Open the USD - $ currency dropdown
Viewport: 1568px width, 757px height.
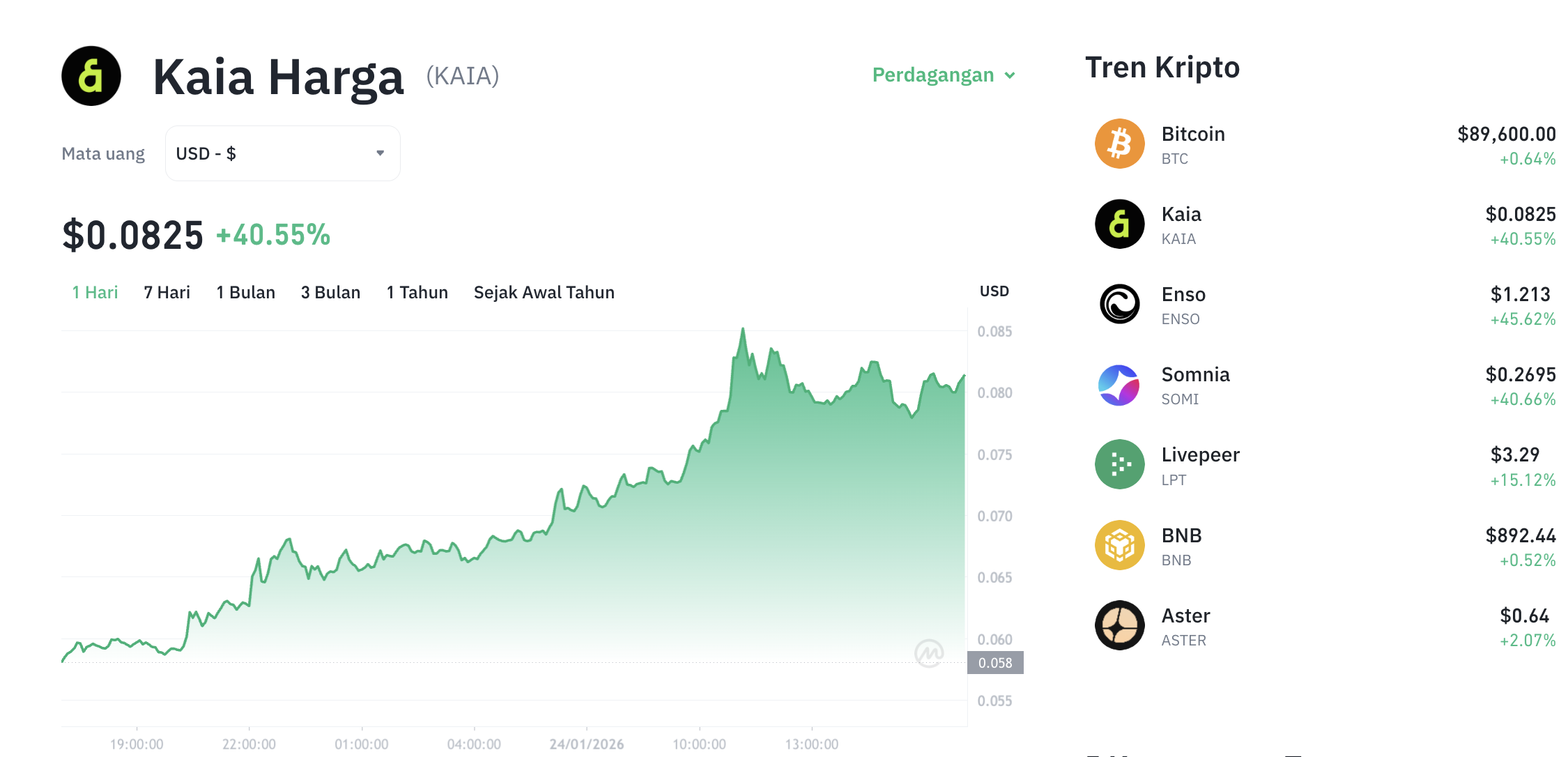(x=282, y=153)
